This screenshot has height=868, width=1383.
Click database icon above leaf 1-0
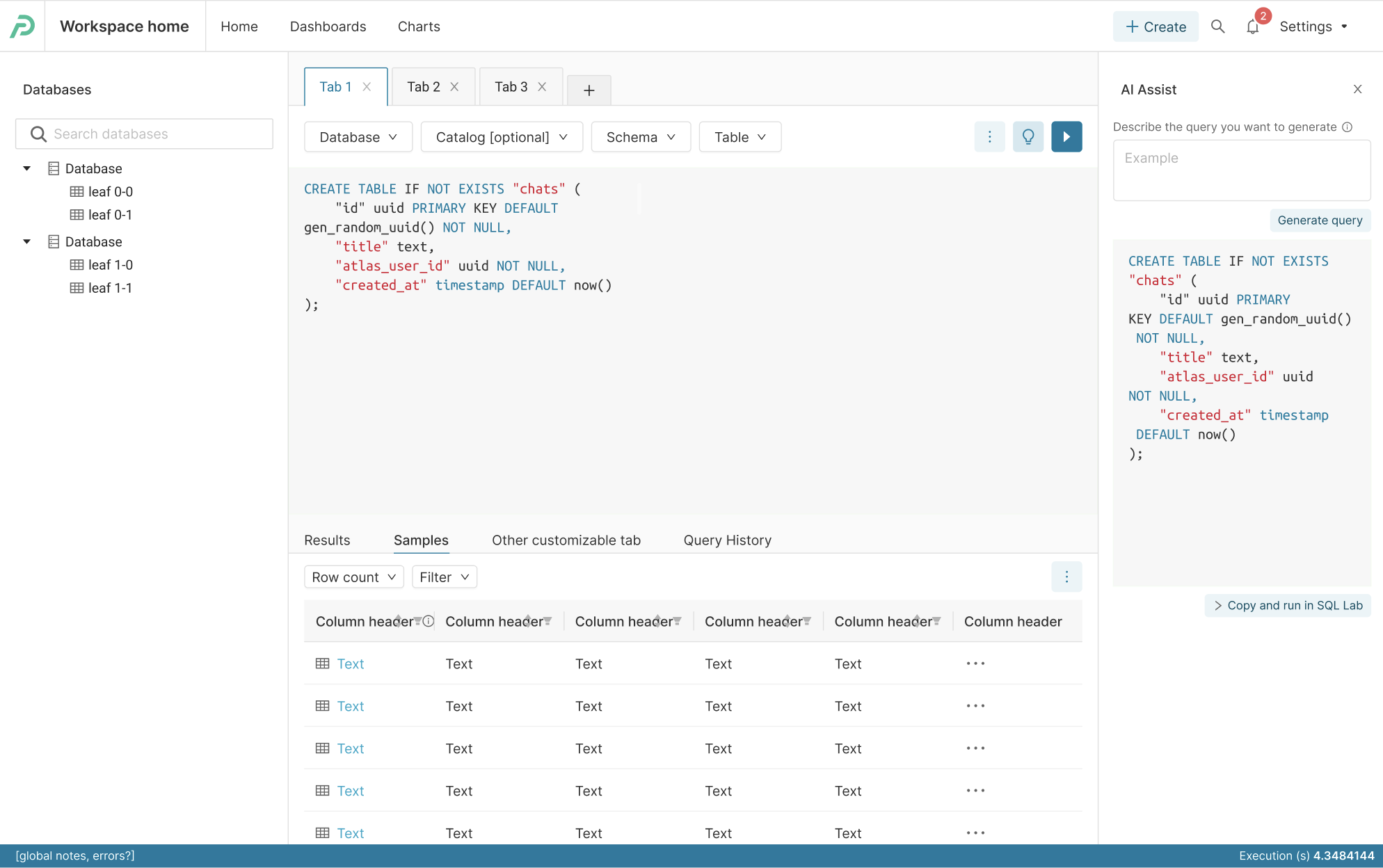click(54, 241)
